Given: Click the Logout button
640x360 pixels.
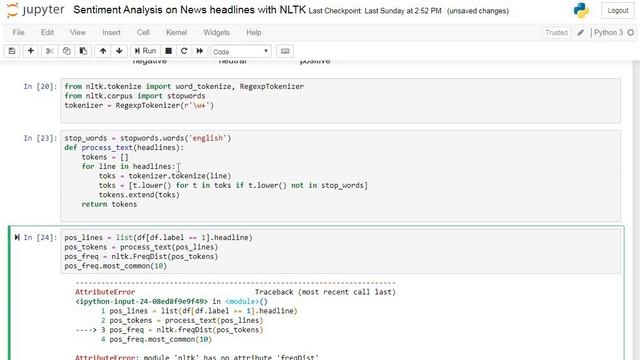Looking at the screenshot, I should point(618,11).
